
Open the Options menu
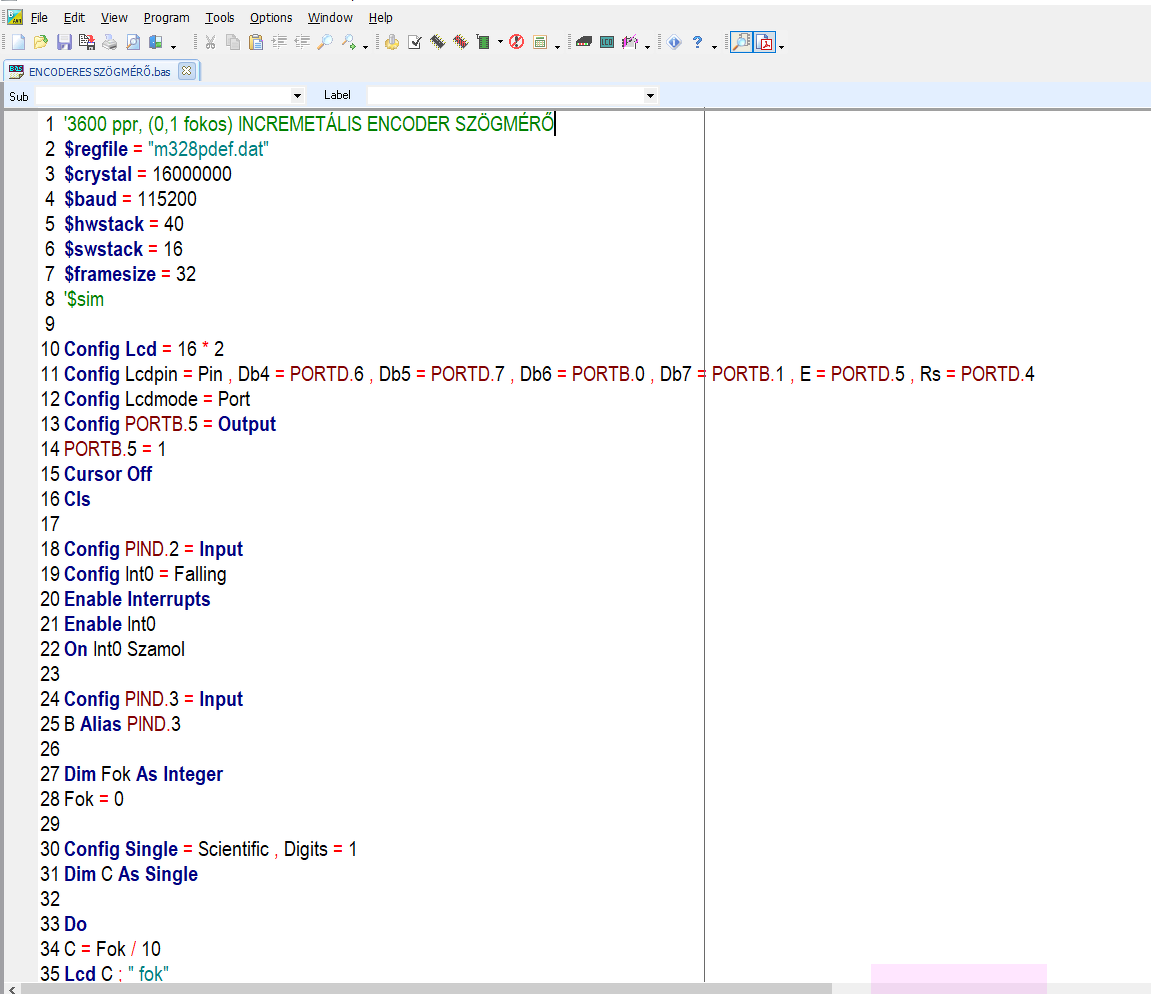coord(271,18)
